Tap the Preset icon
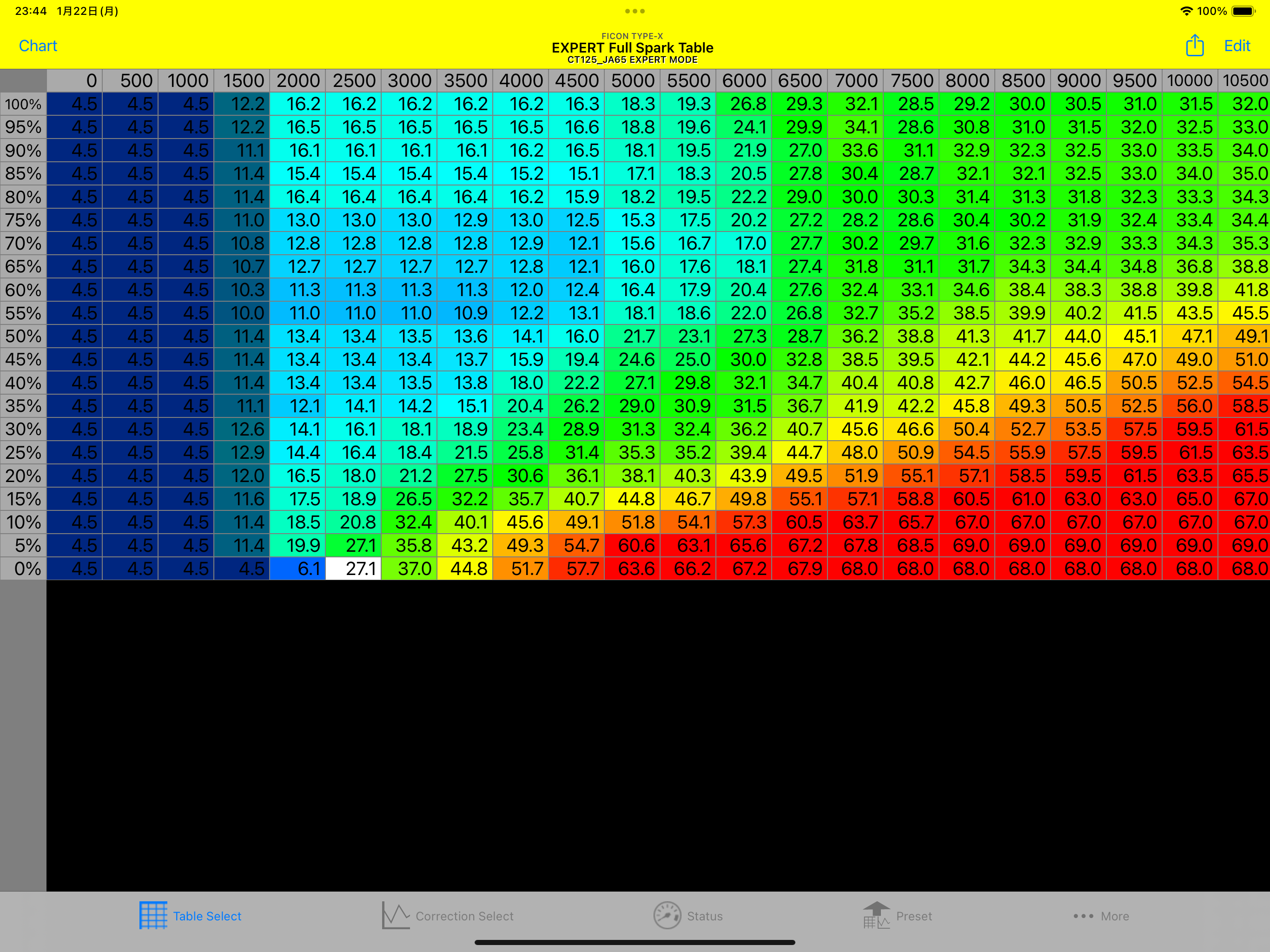1270x952 pixels. [x=876, y=915]
